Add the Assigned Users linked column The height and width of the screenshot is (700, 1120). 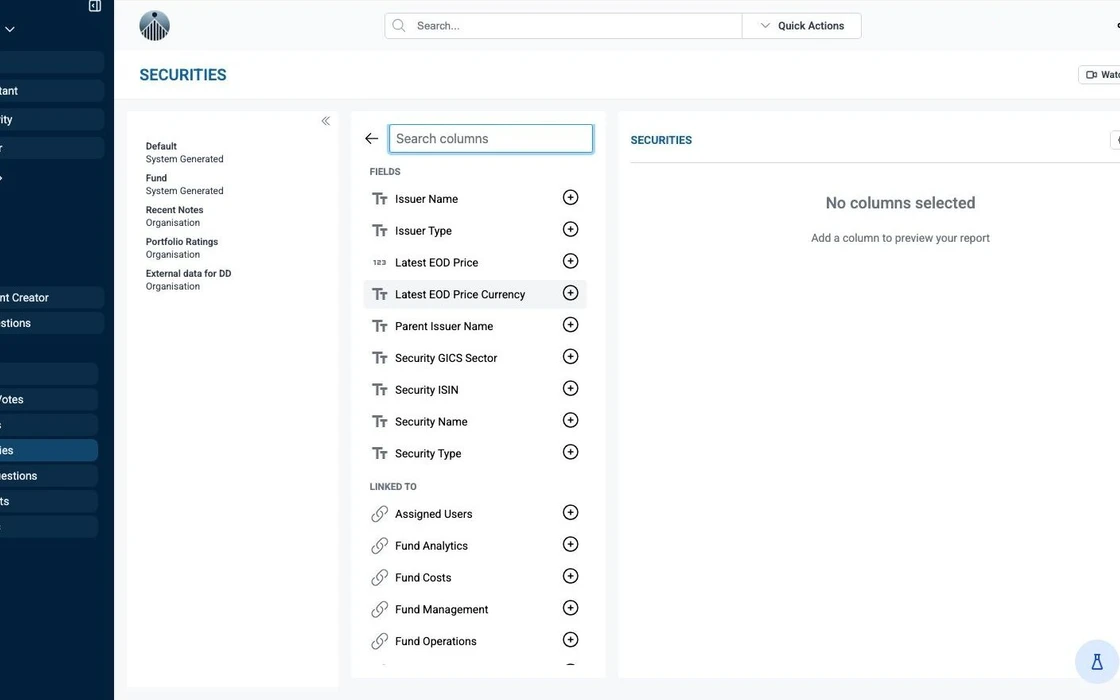[x=570, y=513]
